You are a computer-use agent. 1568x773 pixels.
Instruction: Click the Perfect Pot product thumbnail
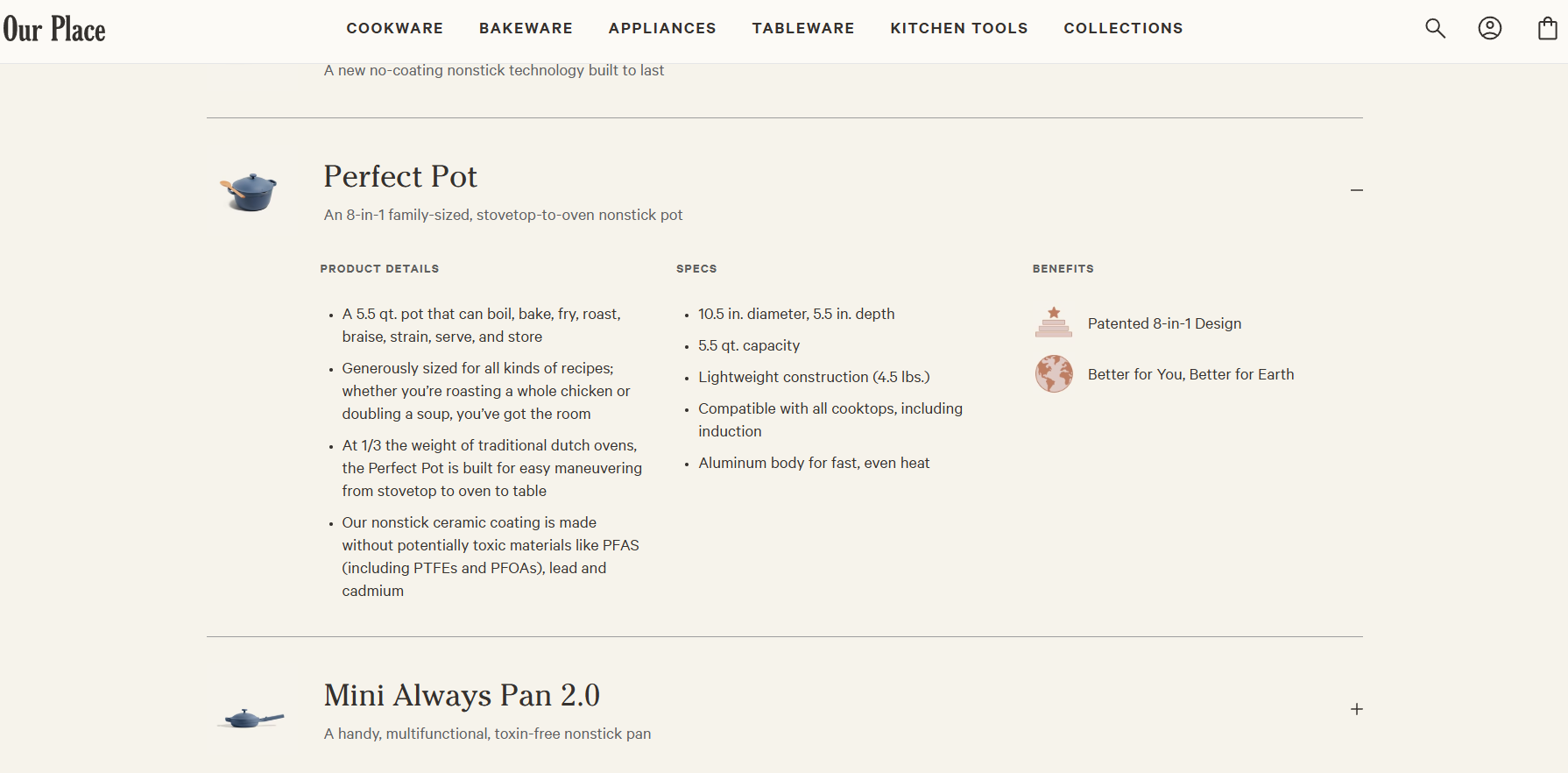[249, 191]
